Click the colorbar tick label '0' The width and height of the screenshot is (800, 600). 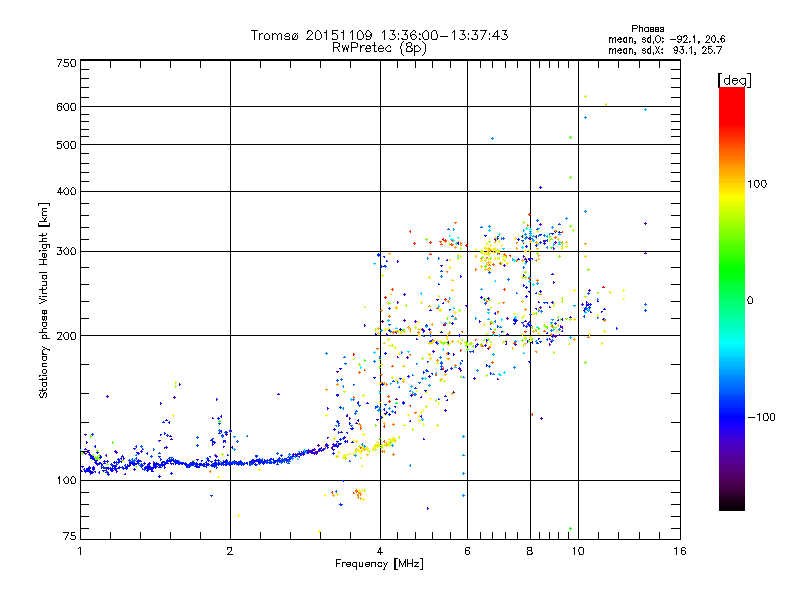750,301
